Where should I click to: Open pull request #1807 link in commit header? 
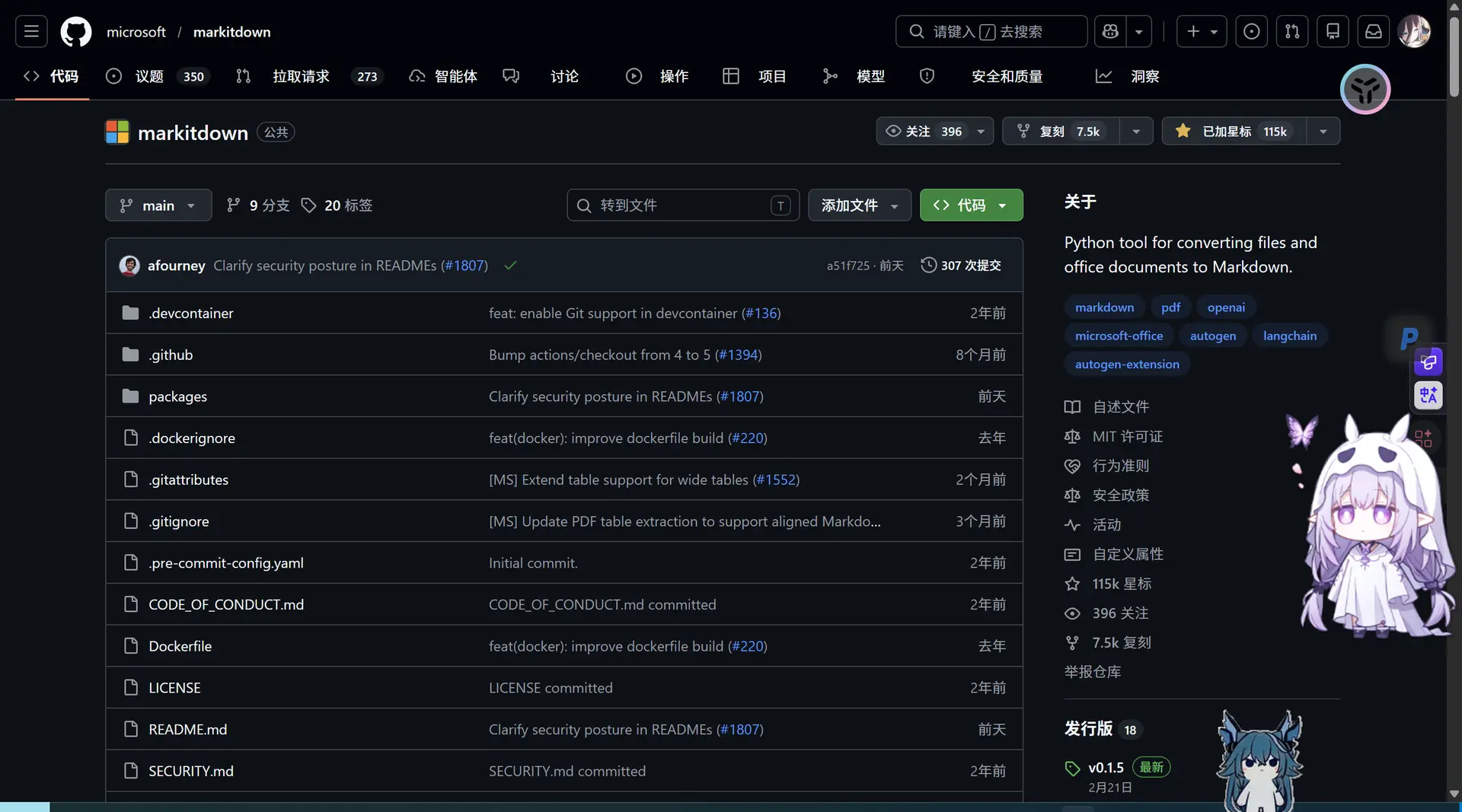464,266
